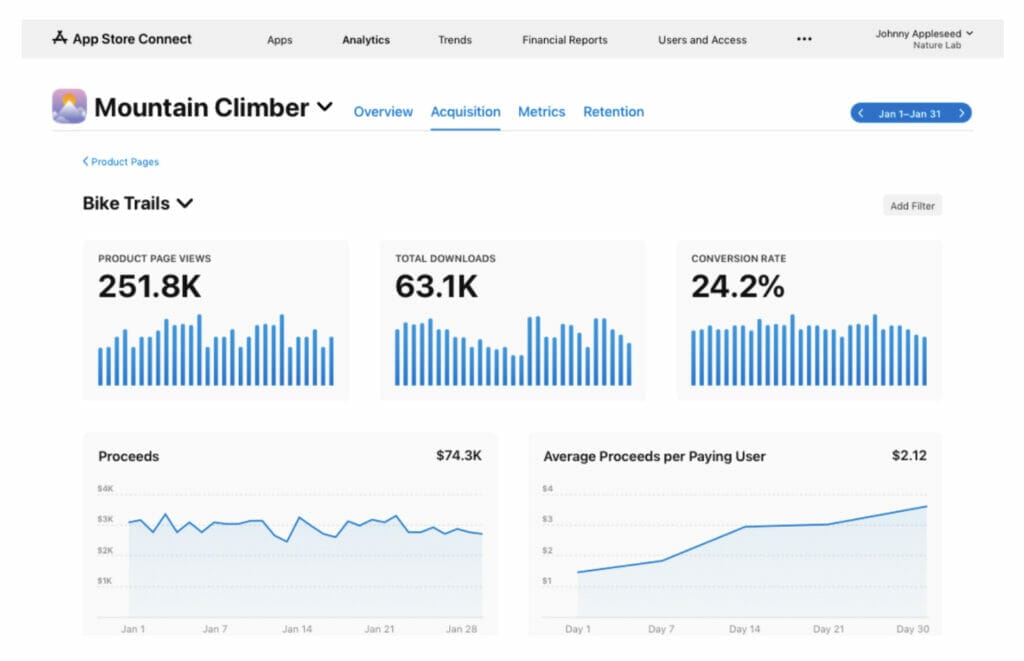This screenshot has width=1024, height=661.
Task: Click the Jan 1–Jan 31 date range
Action: click(910, 114)
